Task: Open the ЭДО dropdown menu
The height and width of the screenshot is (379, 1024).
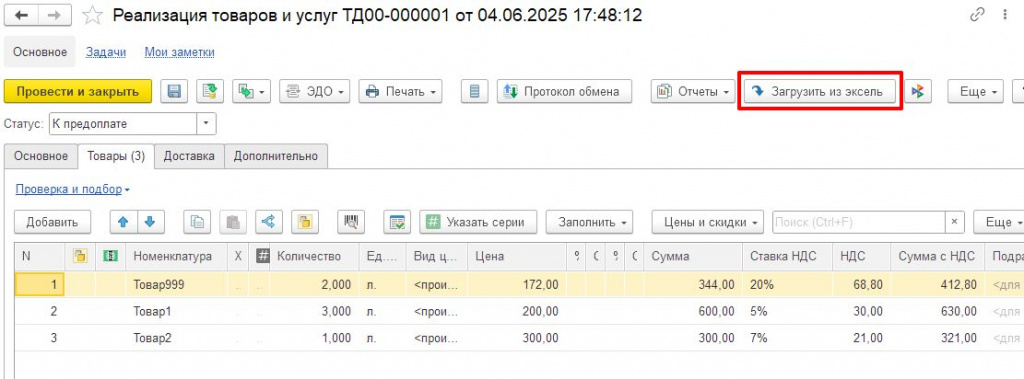Action: (314, 91)
